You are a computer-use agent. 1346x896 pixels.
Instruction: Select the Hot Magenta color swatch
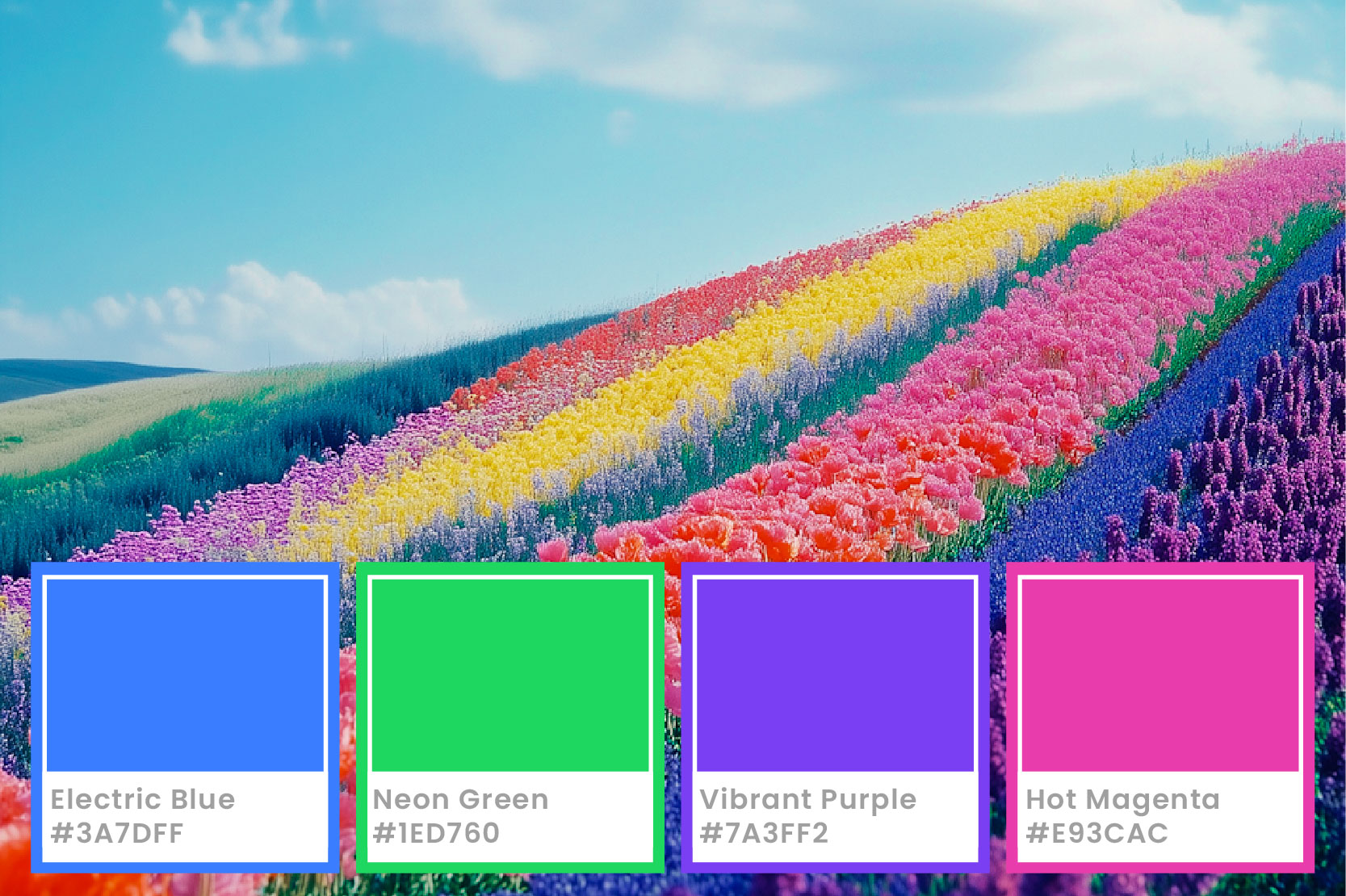tap(1160, 675)
